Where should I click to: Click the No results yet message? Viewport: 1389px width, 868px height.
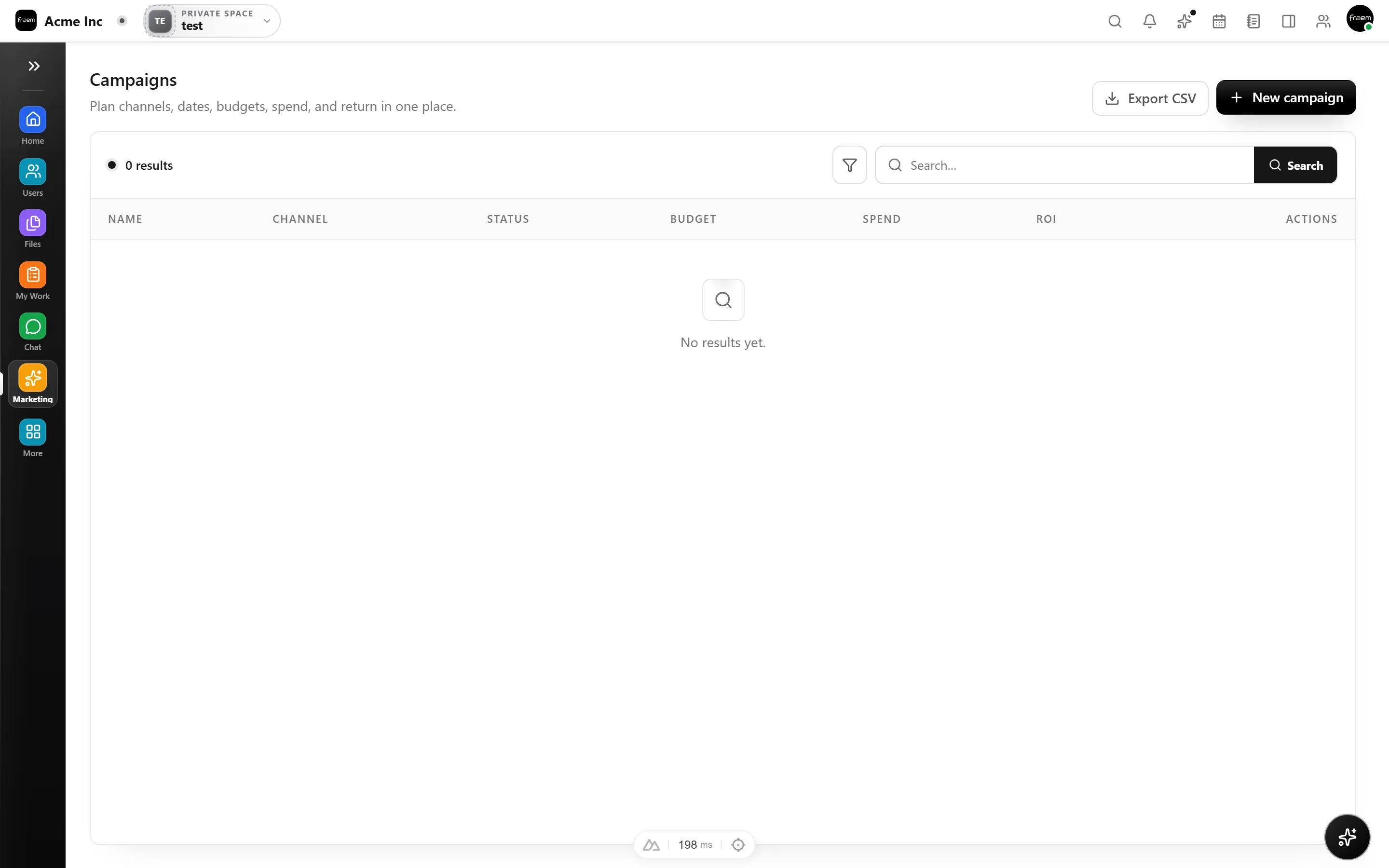[x=722, y=343]
